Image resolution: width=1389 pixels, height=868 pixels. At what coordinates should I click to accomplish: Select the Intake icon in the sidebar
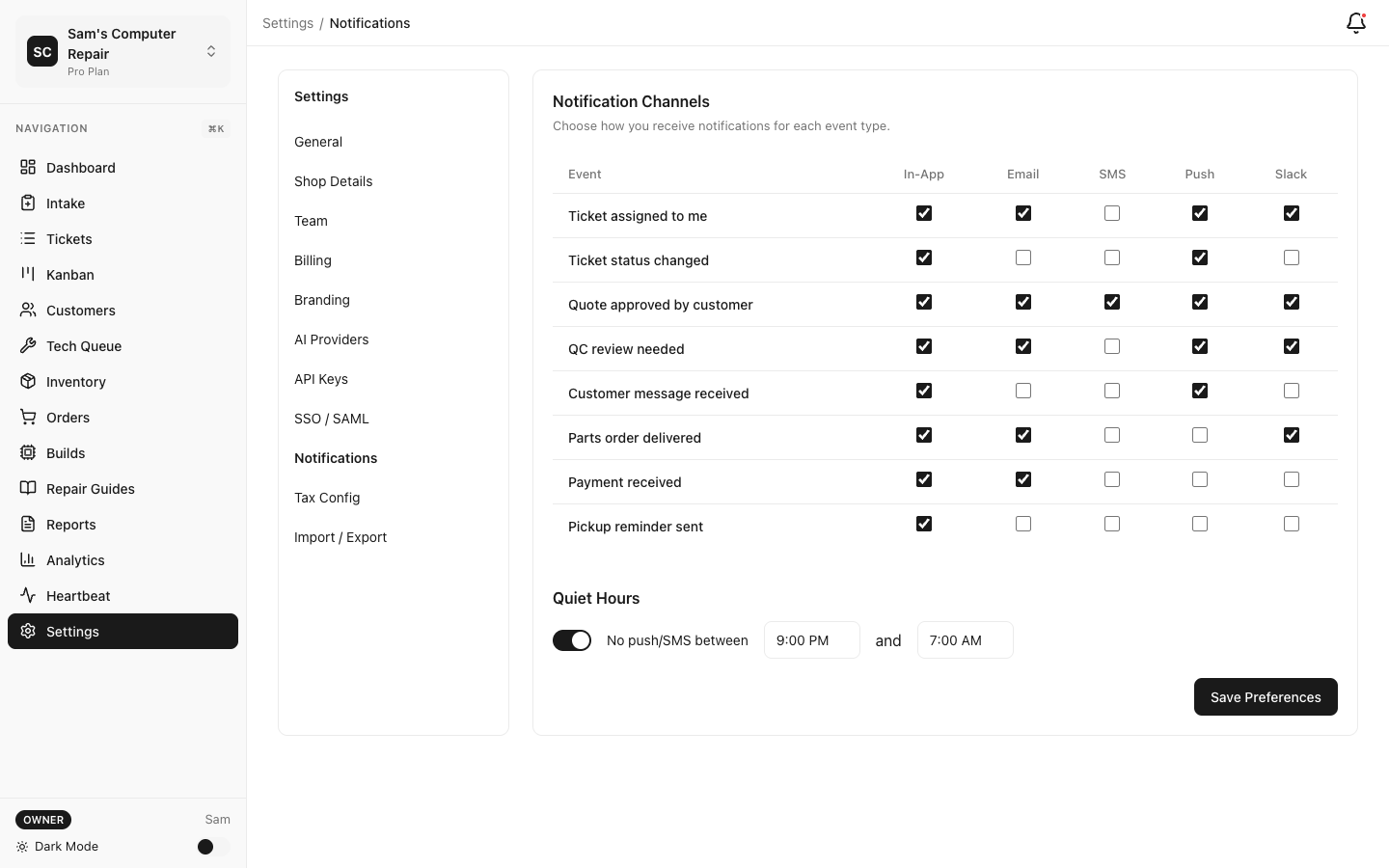click(29, 203)
